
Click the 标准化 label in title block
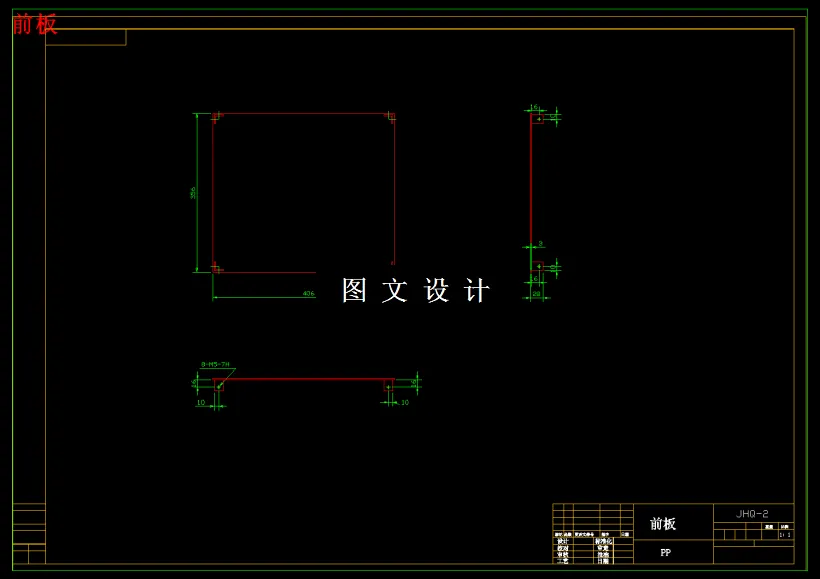point(603,541)
